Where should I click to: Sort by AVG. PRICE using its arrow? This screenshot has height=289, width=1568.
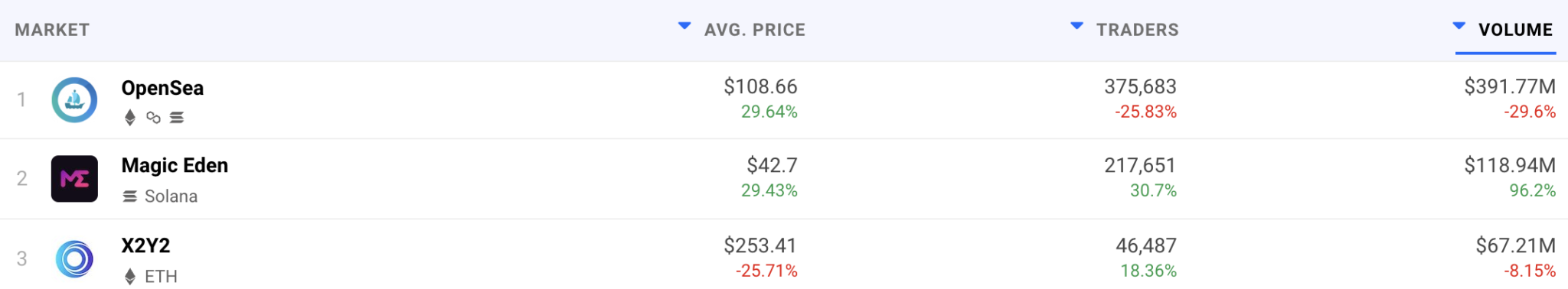click(x=684, y=27)
